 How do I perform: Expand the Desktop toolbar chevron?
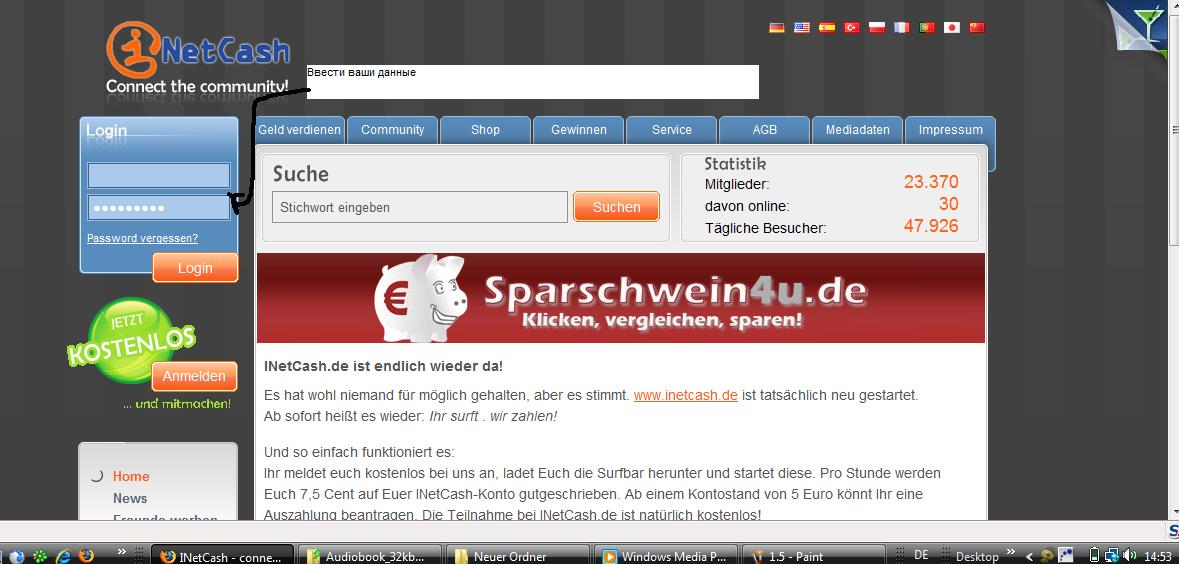[1011, 551]
